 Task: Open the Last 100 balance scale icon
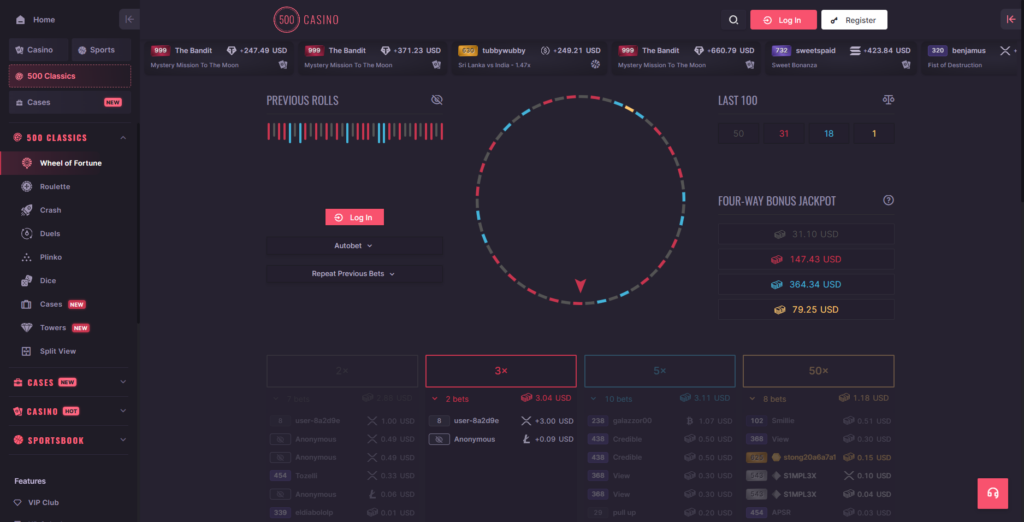pos(888,100)
